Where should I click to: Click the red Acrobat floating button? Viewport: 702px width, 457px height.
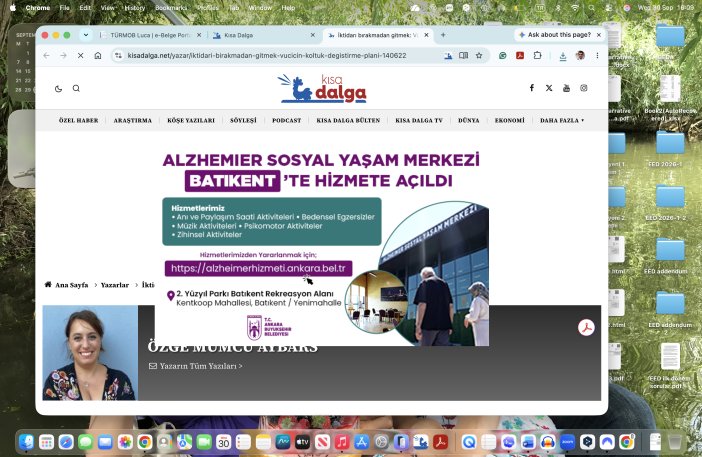point(586,328)
